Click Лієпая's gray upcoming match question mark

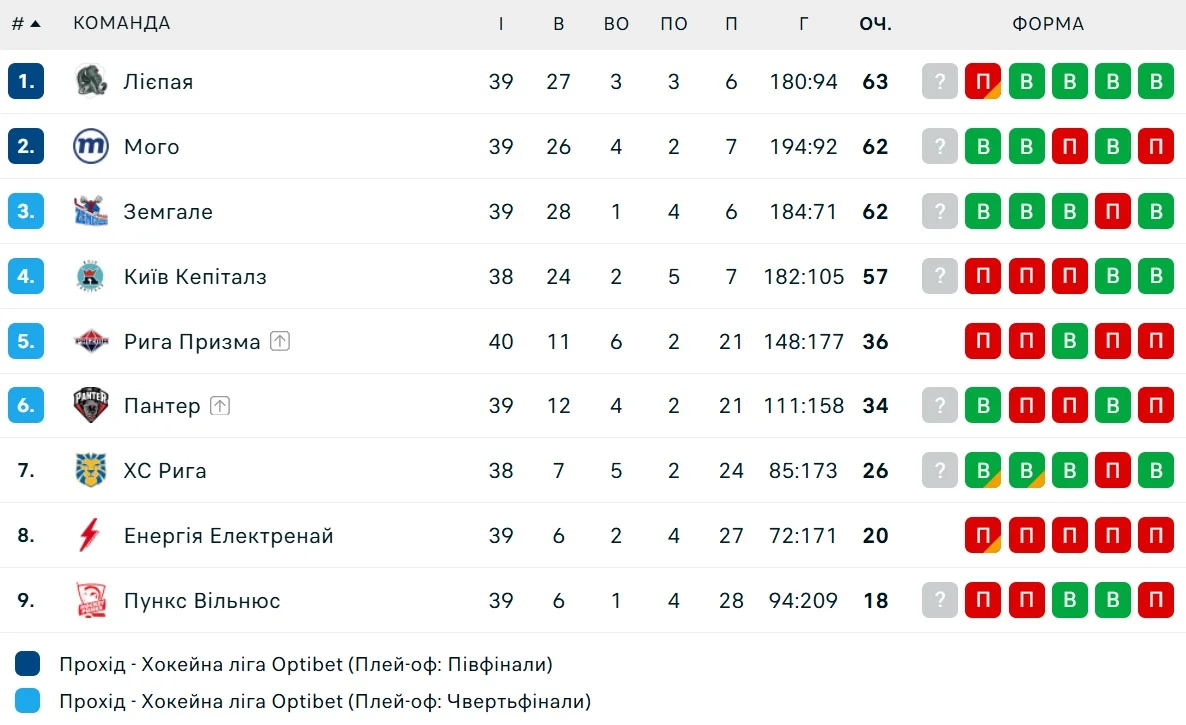(x=940, y=81)
